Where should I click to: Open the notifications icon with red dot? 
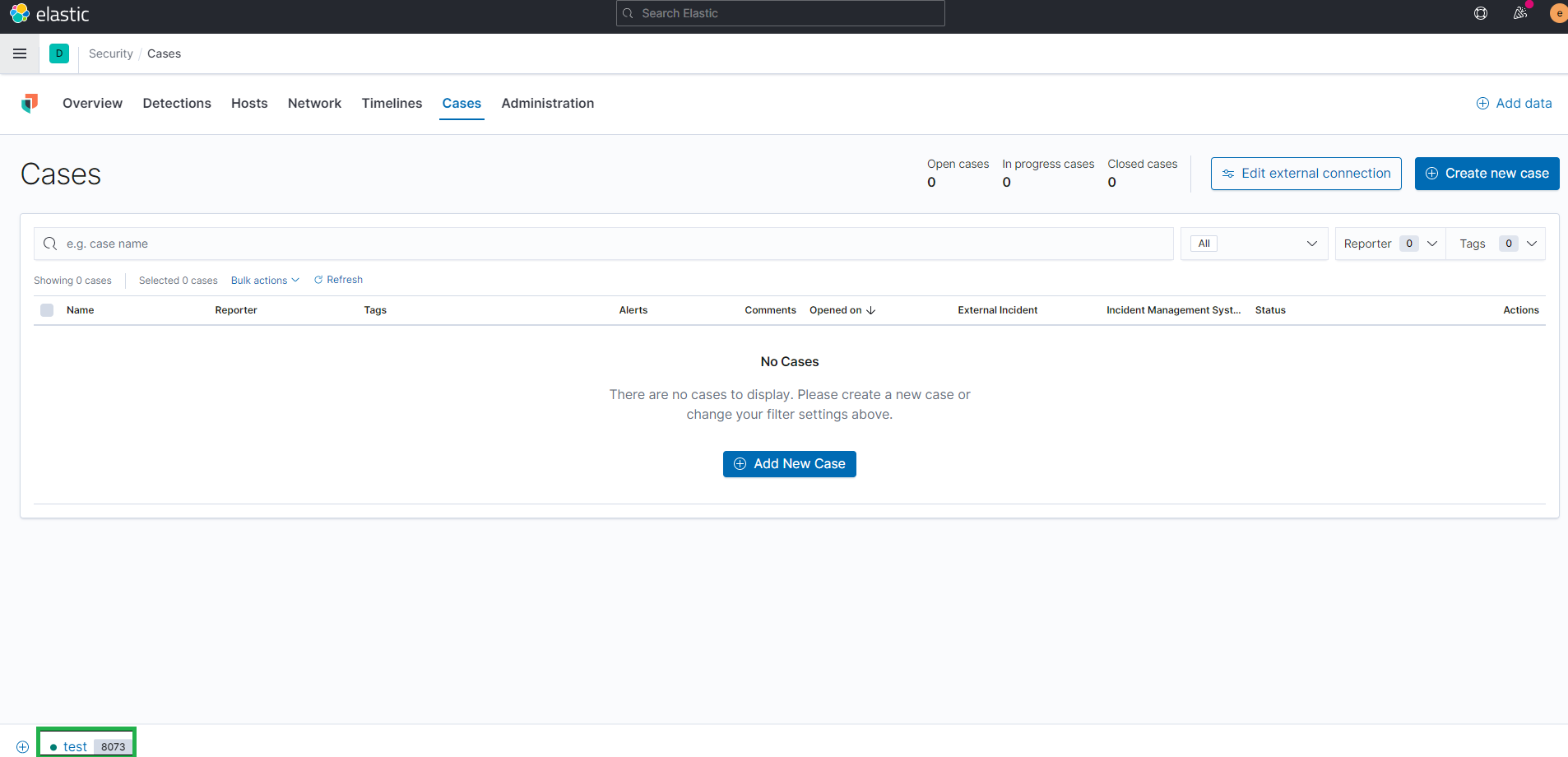(1521, 13)
